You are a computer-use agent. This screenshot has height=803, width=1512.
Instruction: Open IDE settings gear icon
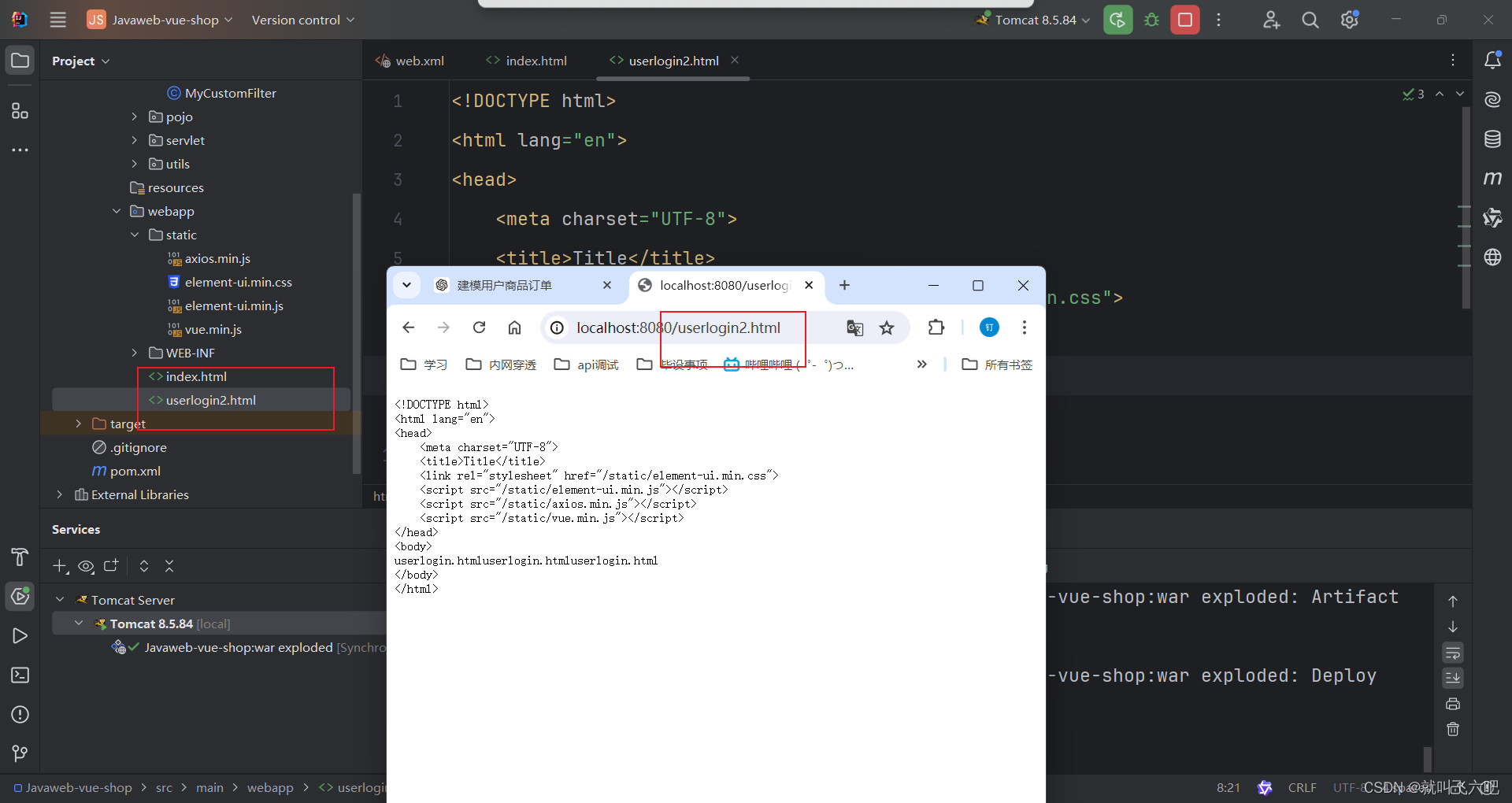click(1350, 20)
